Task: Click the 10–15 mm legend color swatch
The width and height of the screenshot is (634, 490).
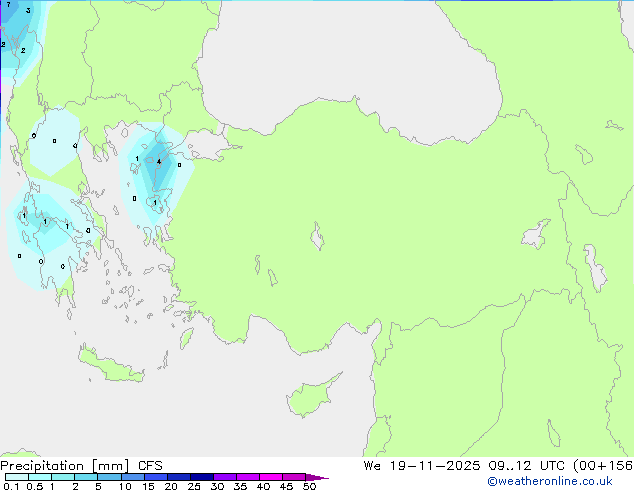Action: [133, 477]
